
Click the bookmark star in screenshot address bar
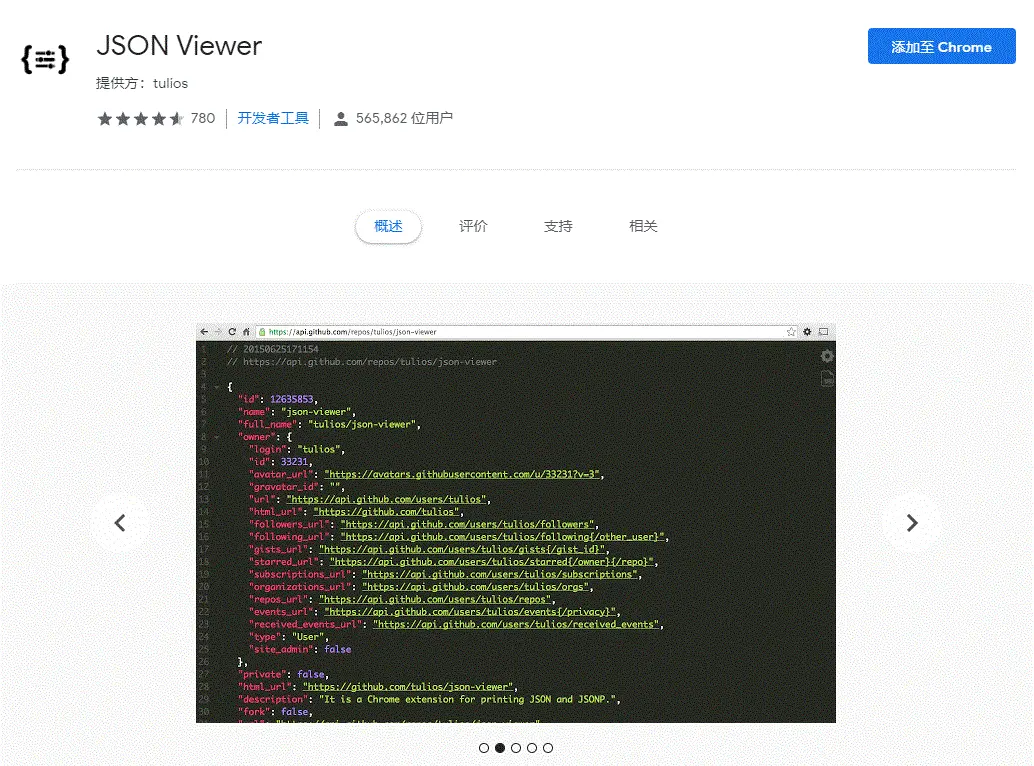791,332
